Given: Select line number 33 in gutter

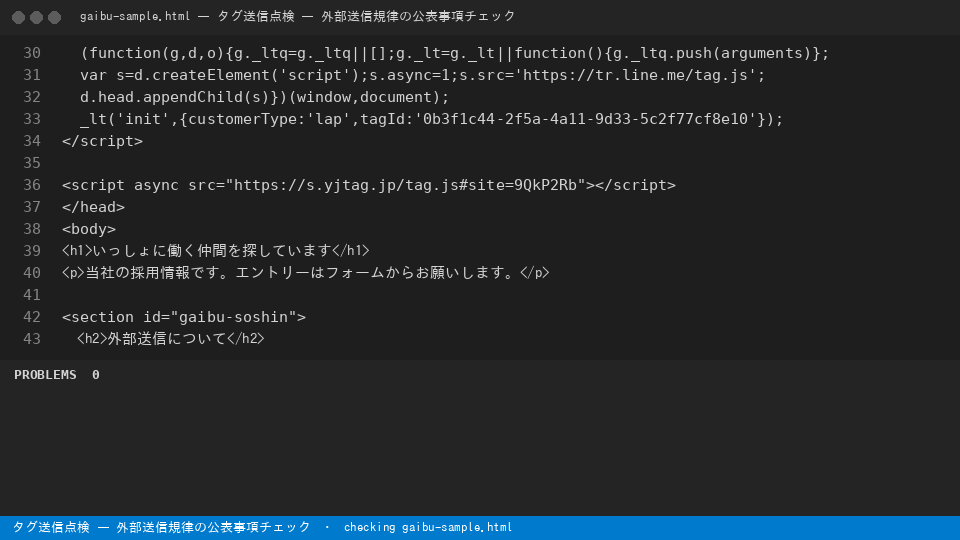Looking at the screenshot, I should tap(32, 119).
